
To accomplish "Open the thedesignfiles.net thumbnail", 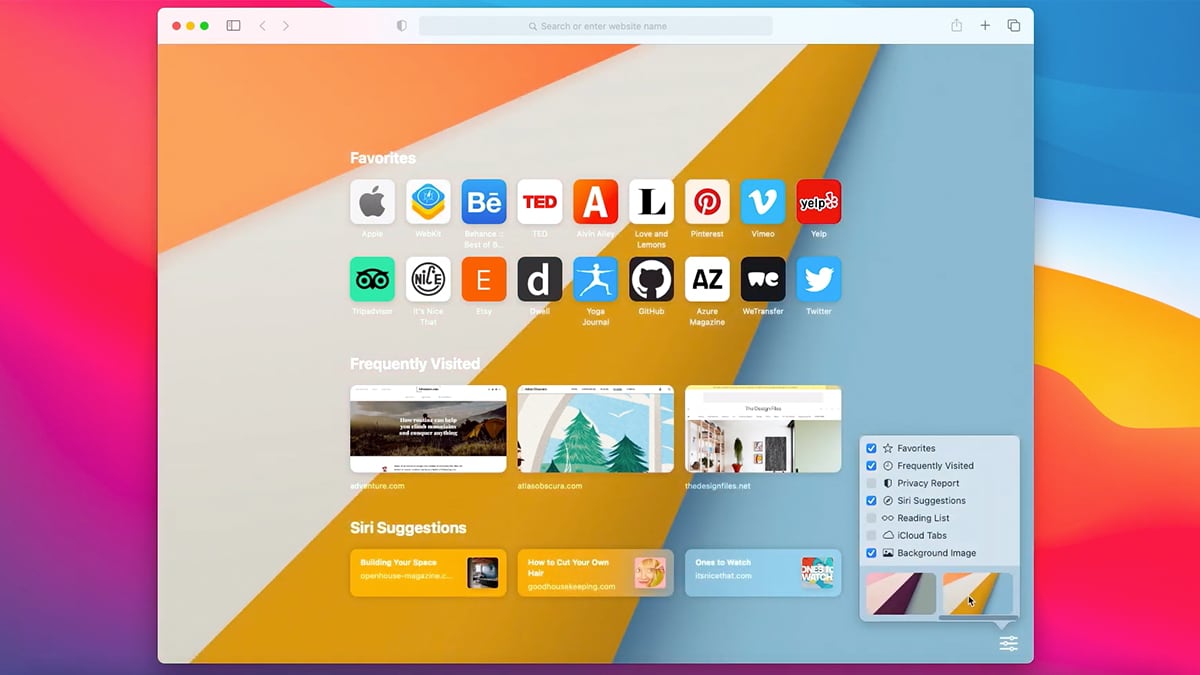I will [x=763, y=429].
